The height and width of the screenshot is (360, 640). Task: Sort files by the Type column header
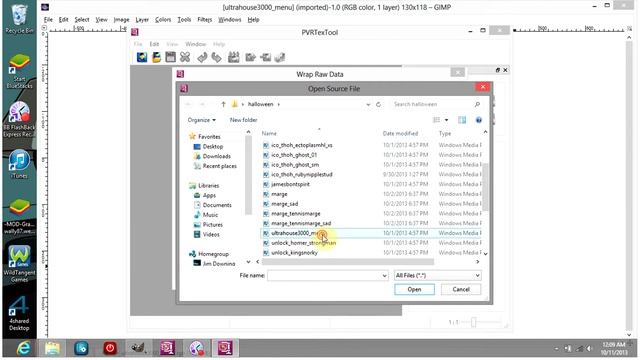pyautogui.click(x=445, y=133)
